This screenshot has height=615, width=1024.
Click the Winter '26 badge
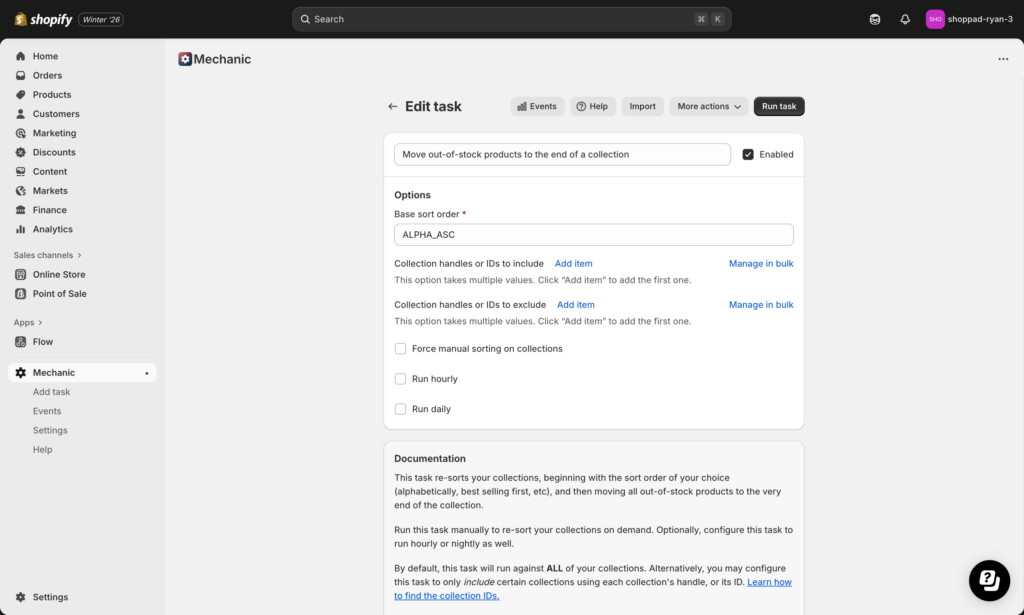pos(101,20)
